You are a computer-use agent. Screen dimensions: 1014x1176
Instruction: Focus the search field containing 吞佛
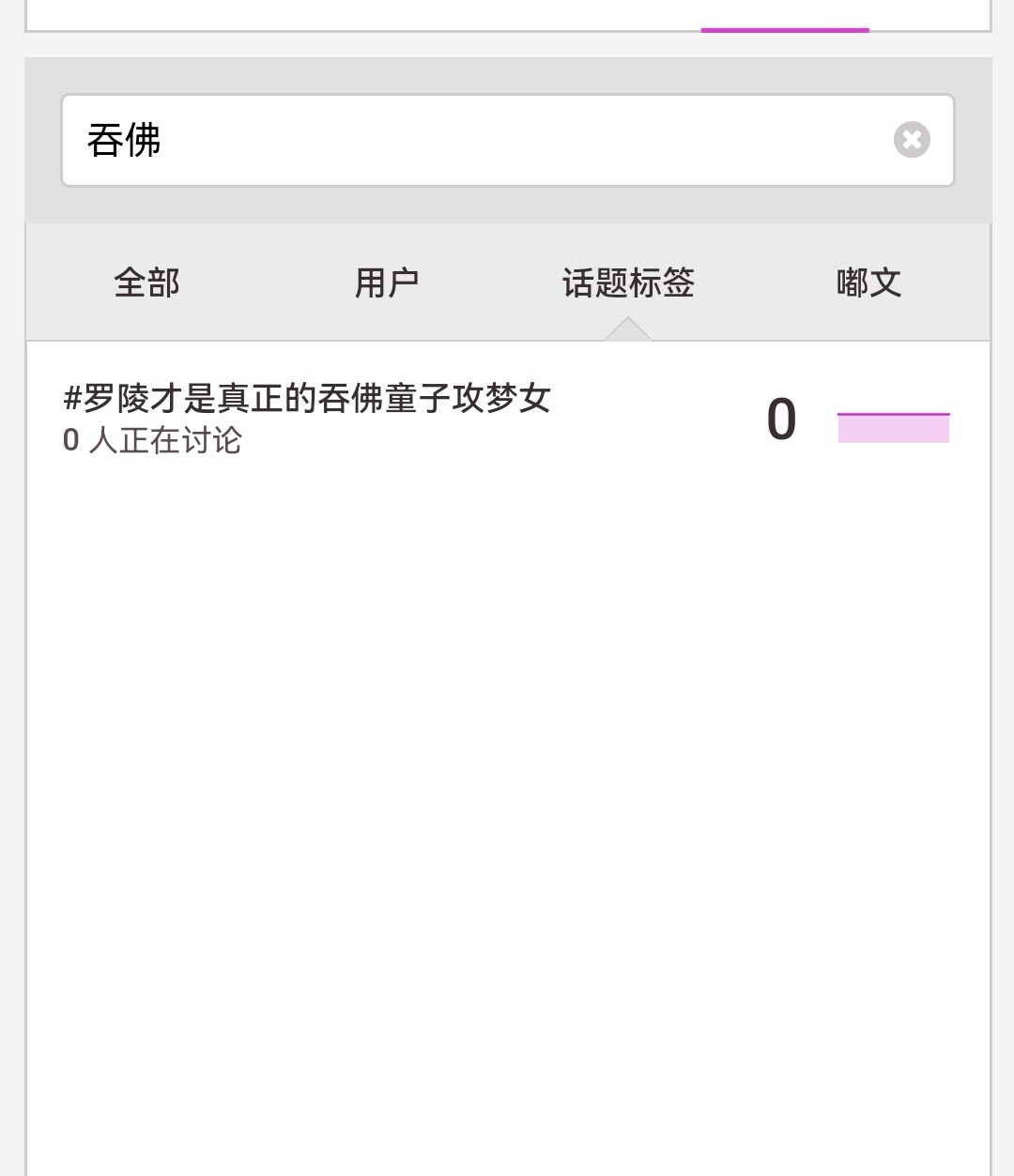tap(508, 140)
